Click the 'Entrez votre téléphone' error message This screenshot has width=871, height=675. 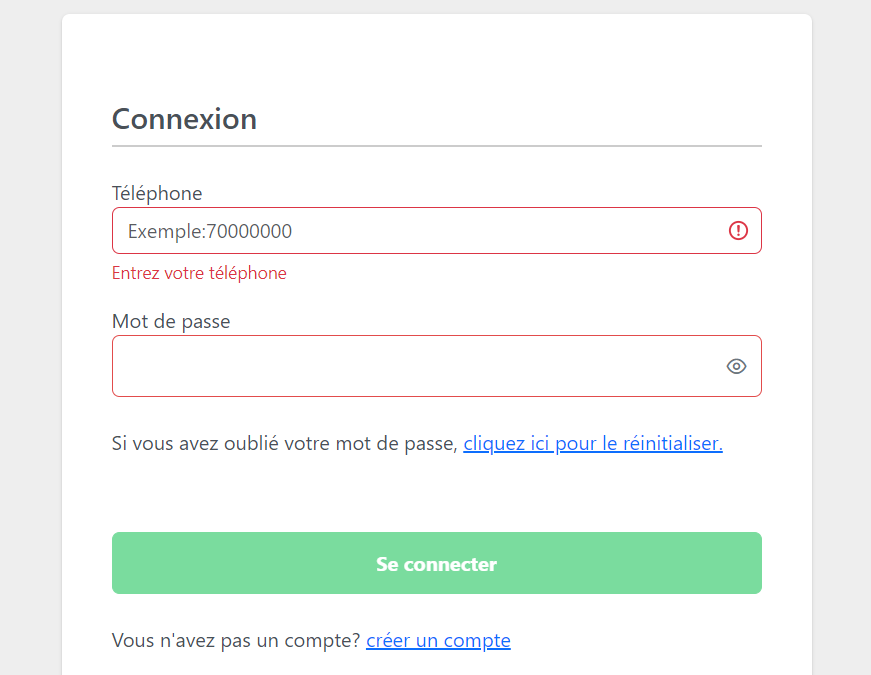(x=199, y=273)
